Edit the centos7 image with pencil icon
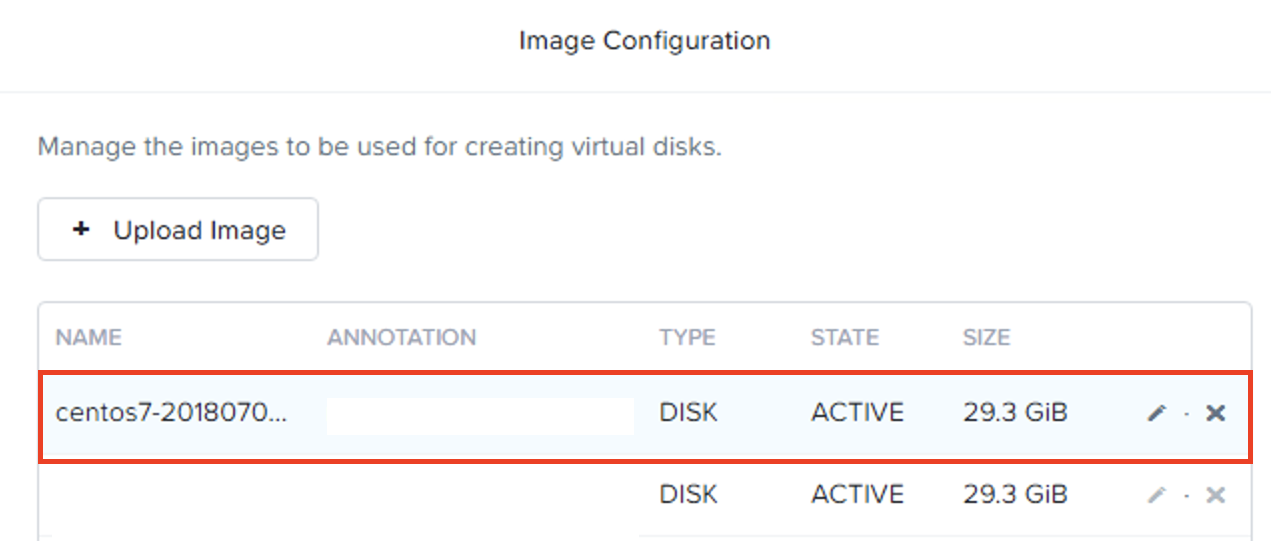The width and height of the screenshot is (1271, 541). click(1157, 413)
